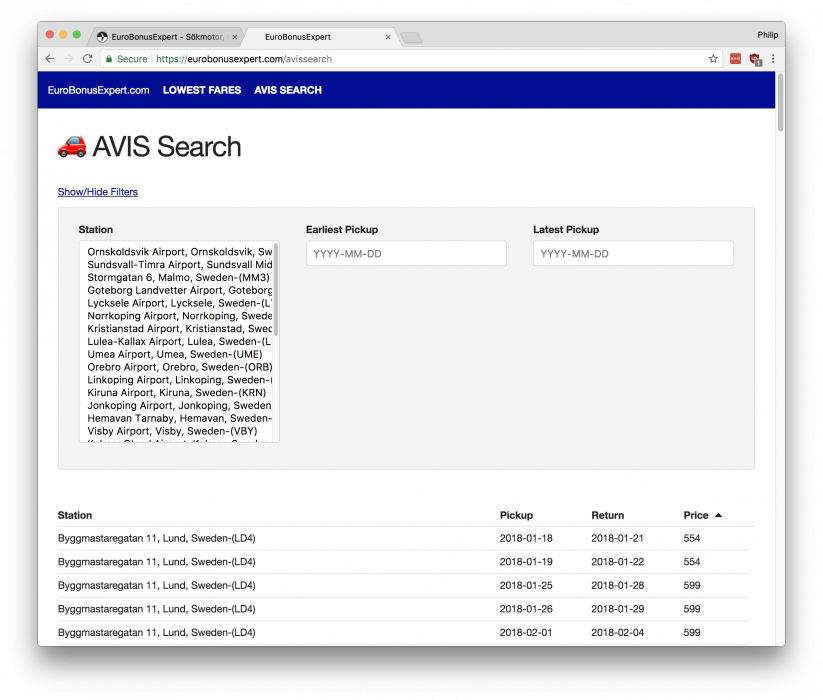Switch to the EuroBonusExpert - Sökmotor tab

[x=165, y=37]
